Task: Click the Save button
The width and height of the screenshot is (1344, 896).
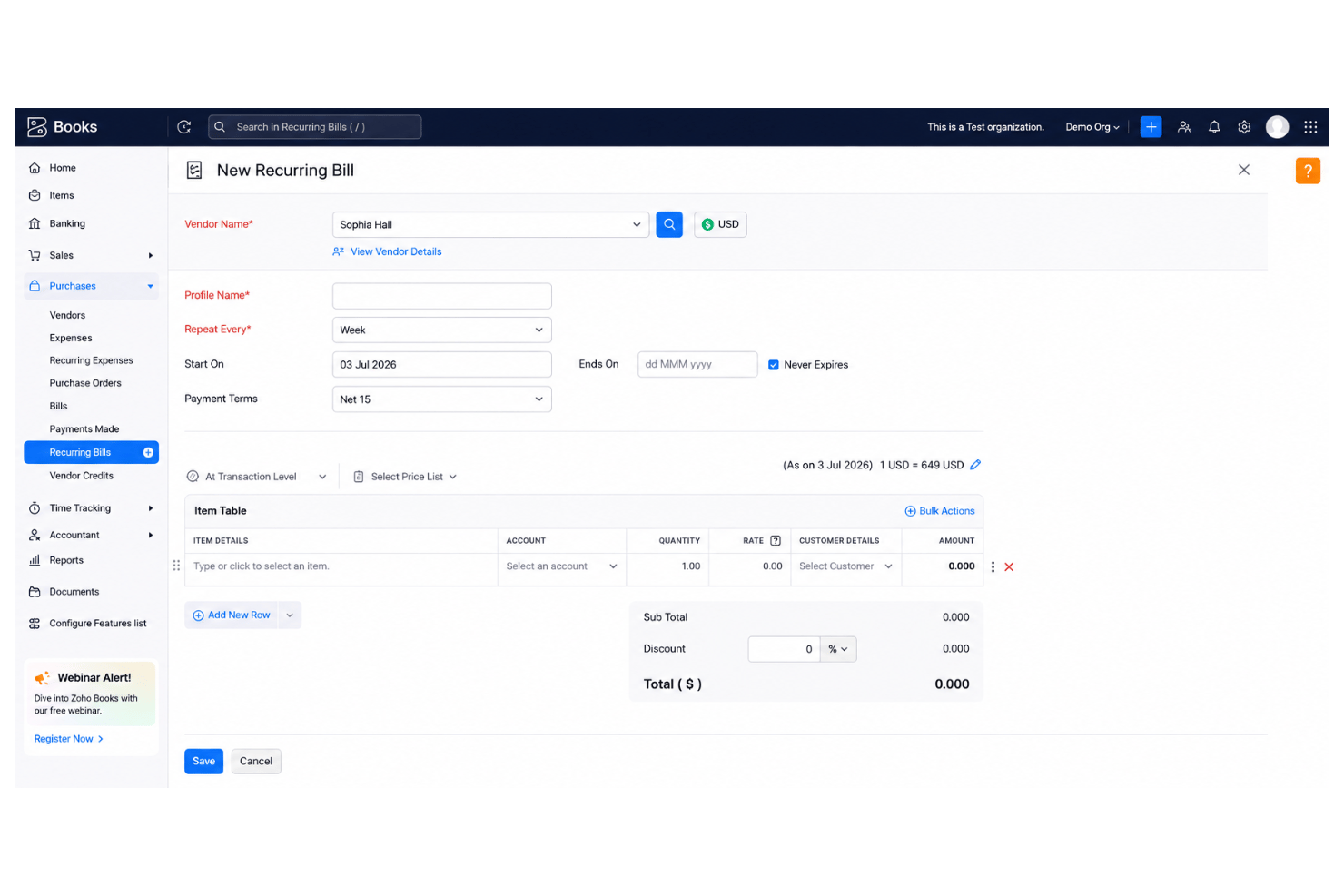Action: [203, 762]
